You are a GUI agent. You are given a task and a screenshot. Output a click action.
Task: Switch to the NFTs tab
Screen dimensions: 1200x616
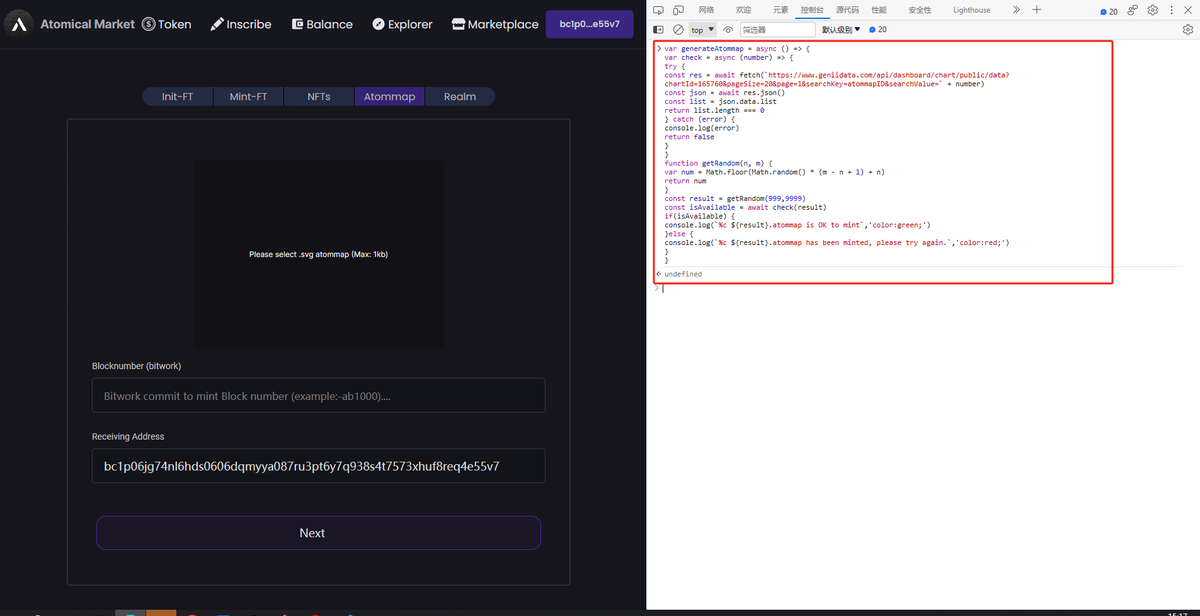coord(318,97)
